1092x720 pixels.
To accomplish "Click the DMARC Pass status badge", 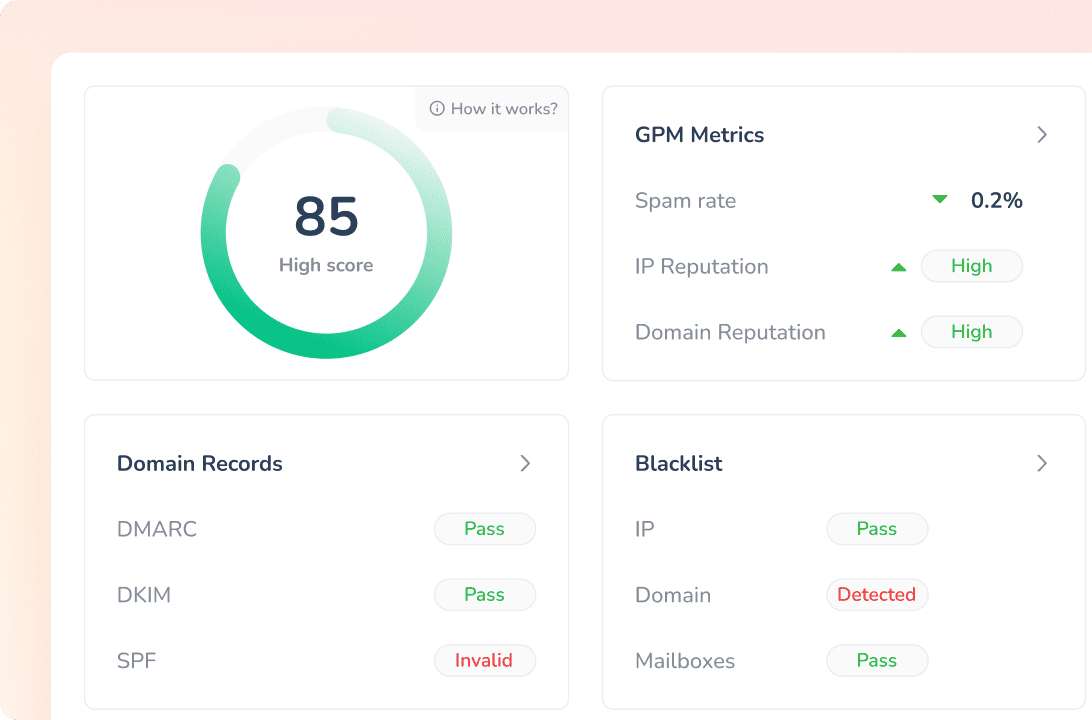I will click(x=485, y=529).
